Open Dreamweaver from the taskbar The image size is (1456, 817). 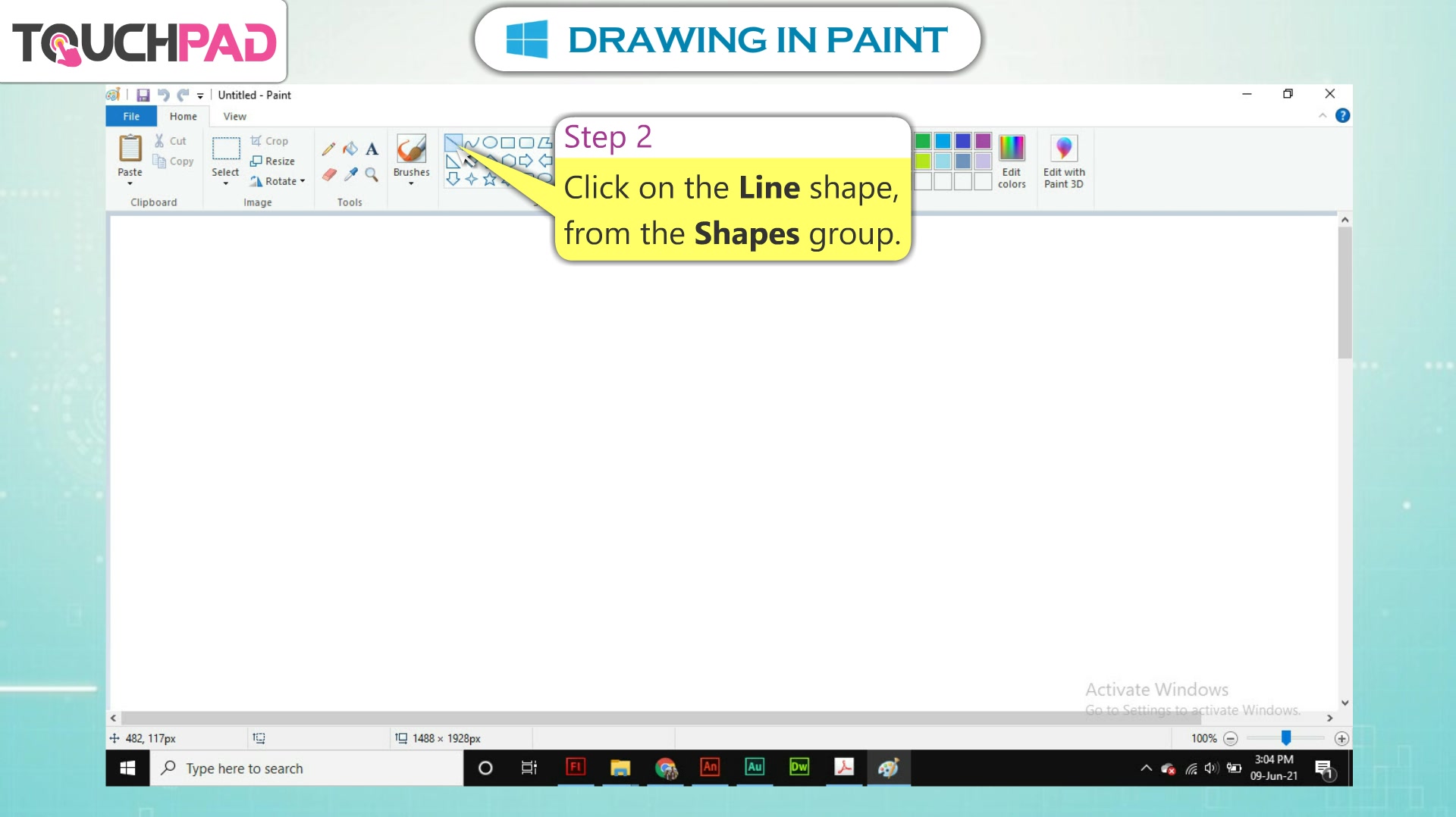coord(799,767)
